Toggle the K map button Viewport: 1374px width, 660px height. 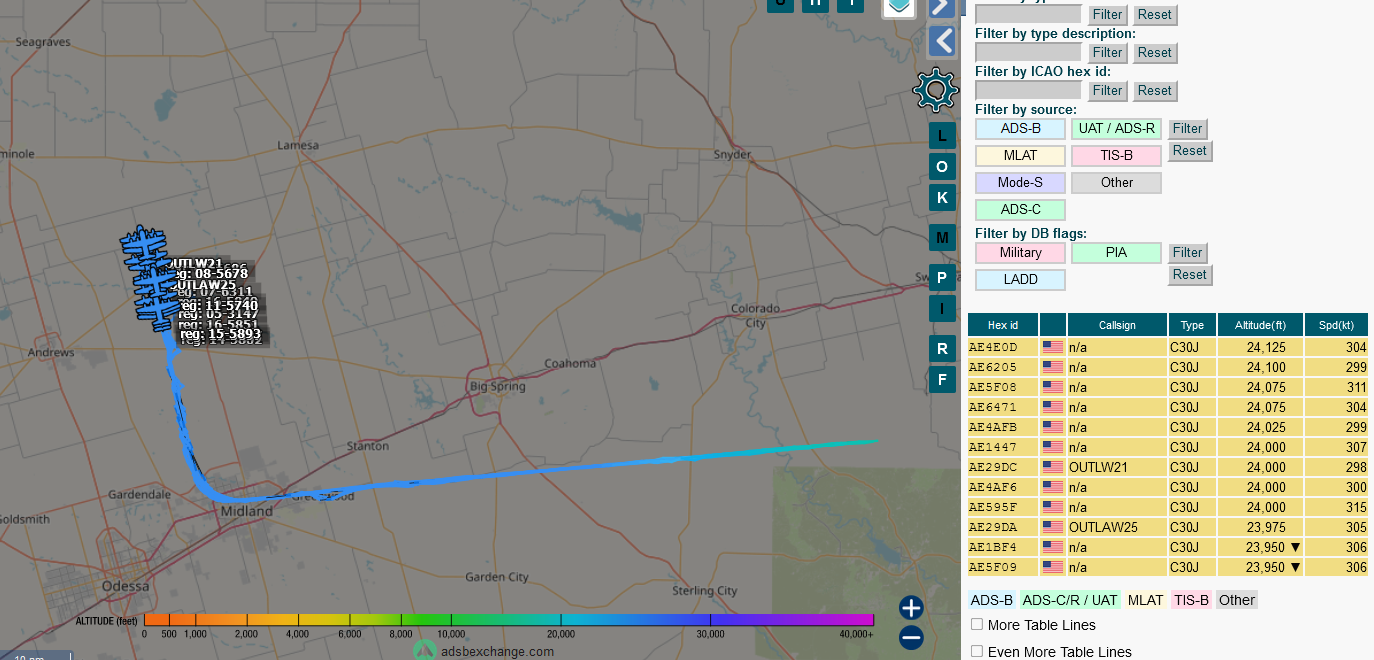pyautogui.click(x=942, y=197)
